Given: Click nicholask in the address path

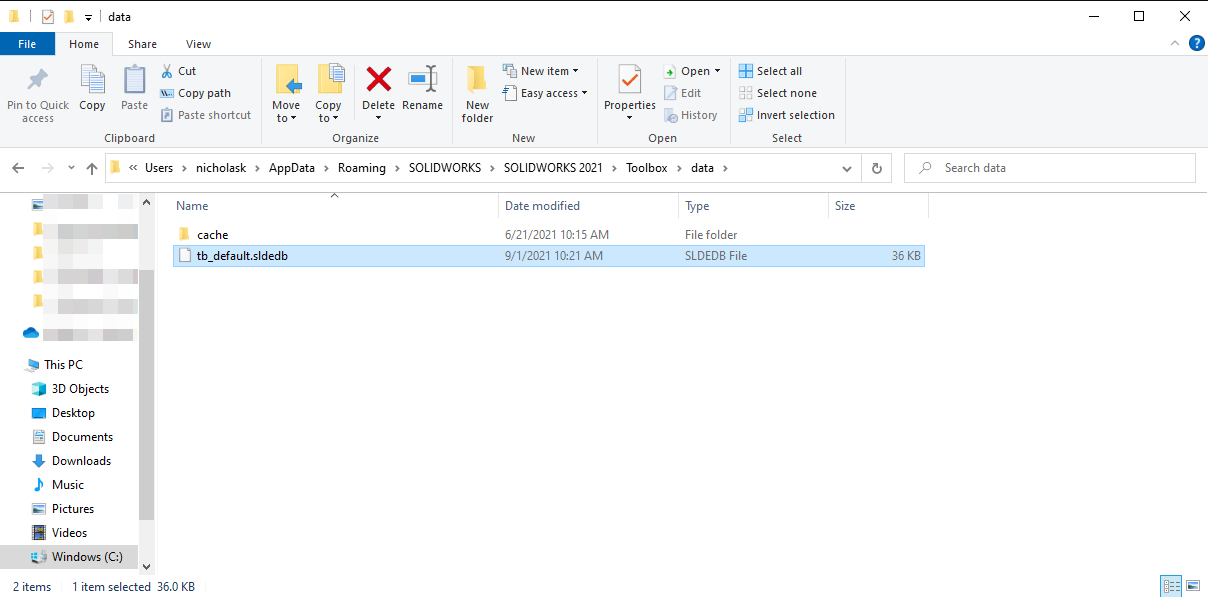Looking at the screenshot, I should click(221, 168).
